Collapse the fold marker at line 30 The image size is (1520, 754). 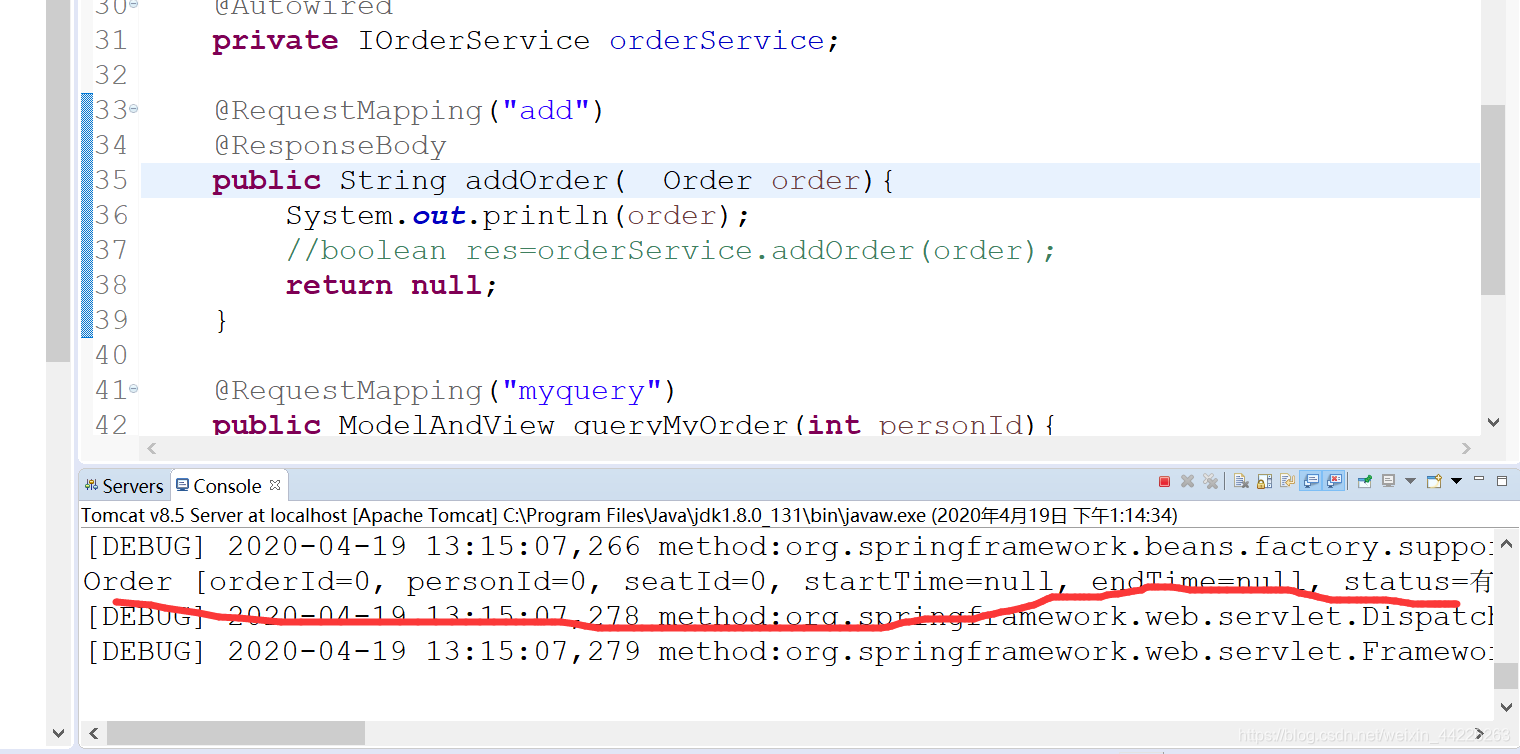[x=134, y=6]
